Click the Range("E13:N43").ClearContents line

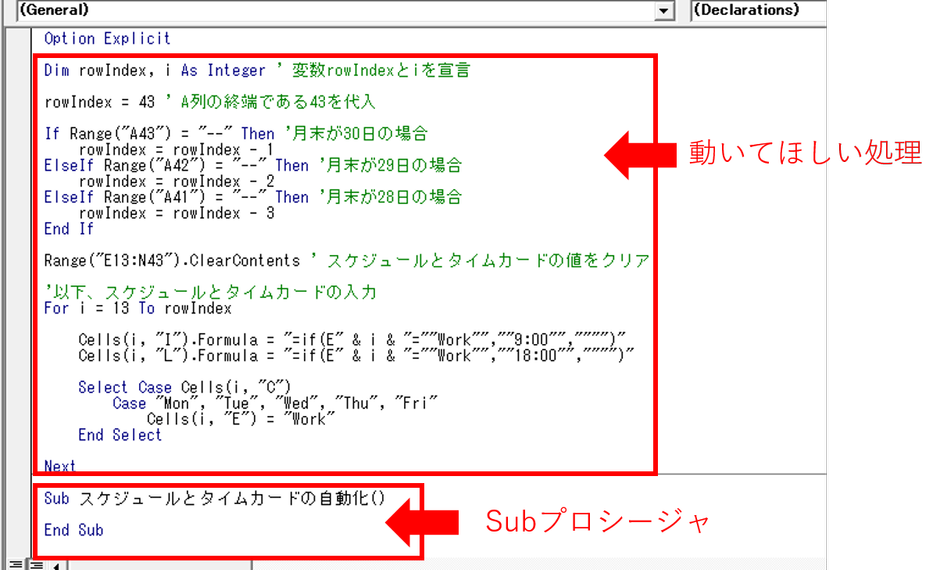pos(347,261)
